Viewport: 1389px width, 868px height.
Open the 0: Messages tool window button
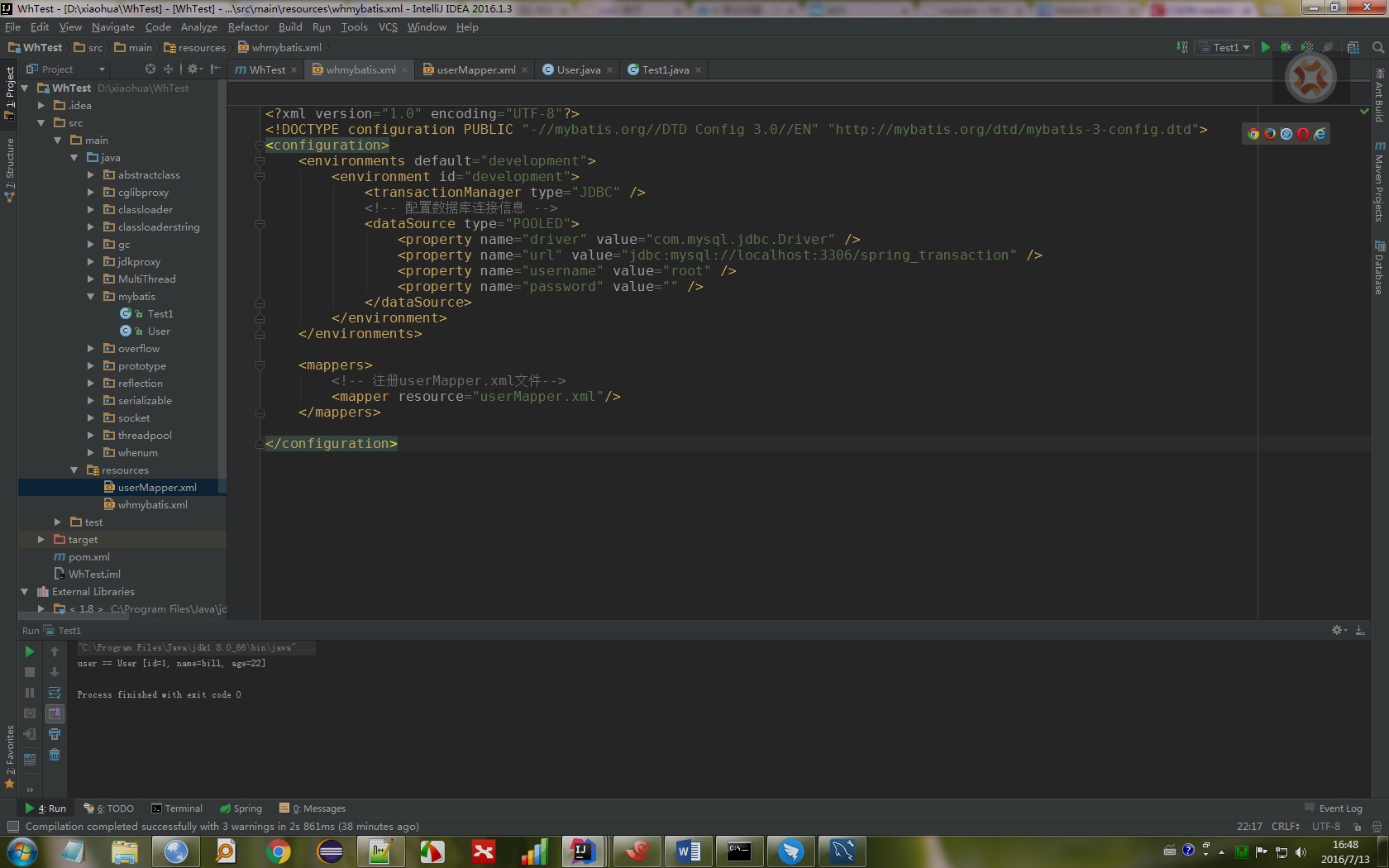point(313,808)
